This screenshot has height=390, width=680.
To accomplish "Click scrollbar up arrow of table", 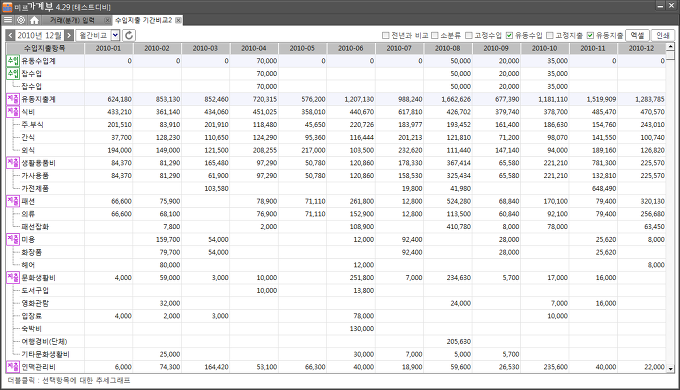I will [670, 46].
